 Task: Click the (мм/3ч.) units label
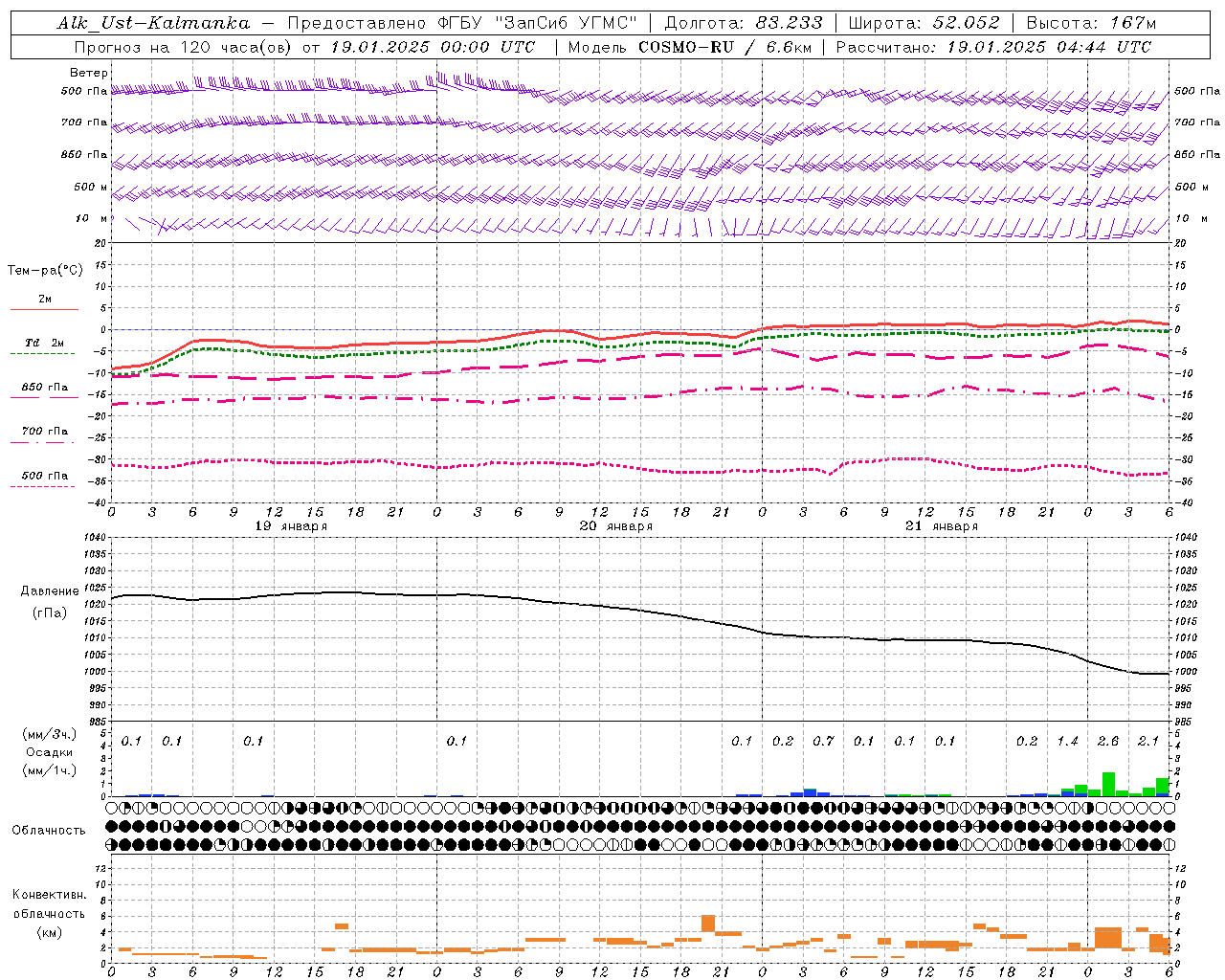[x=50, y=734]
